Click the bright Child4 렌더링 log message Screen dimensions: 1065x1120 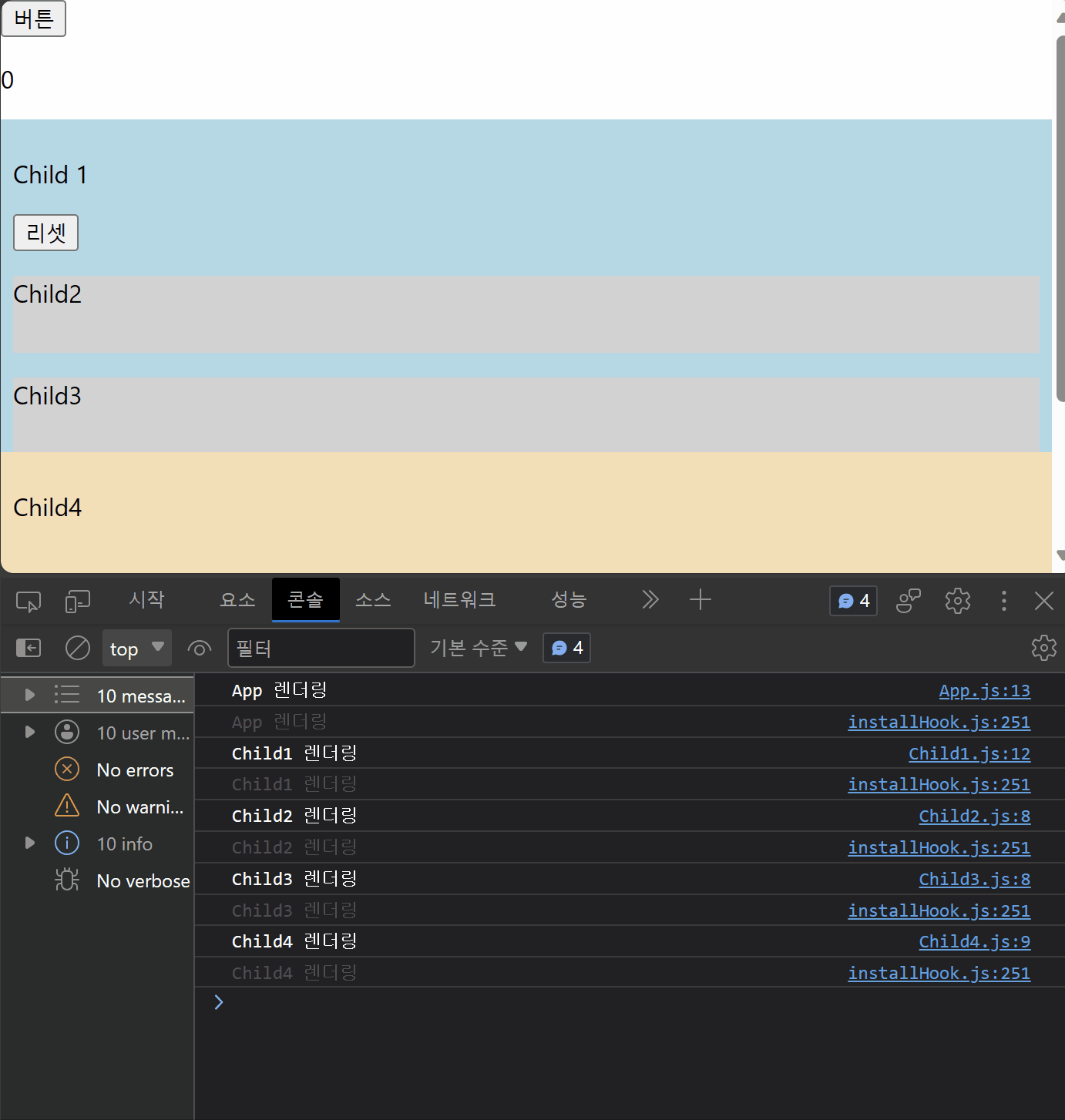pyautogui.click(x=294, y=941)
